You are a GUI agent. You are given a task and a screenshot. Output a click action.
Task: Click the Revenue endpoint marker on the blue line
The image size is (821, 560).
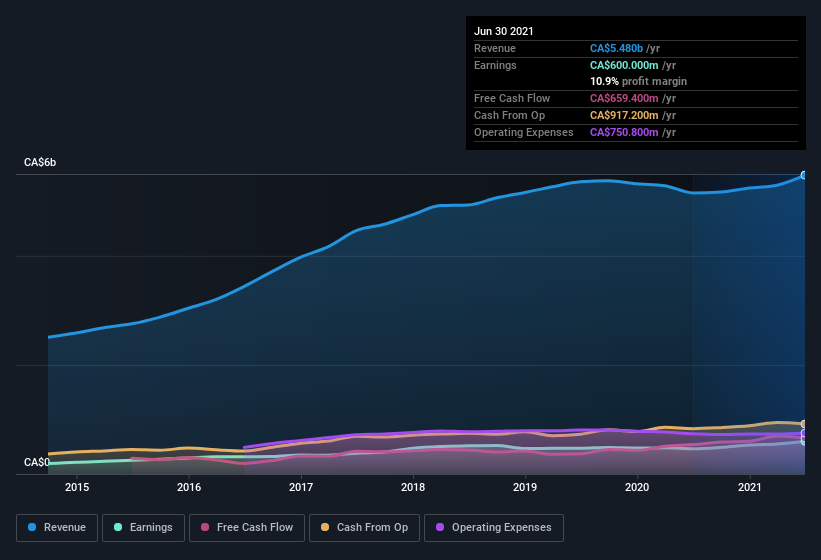tap(803, 175)
